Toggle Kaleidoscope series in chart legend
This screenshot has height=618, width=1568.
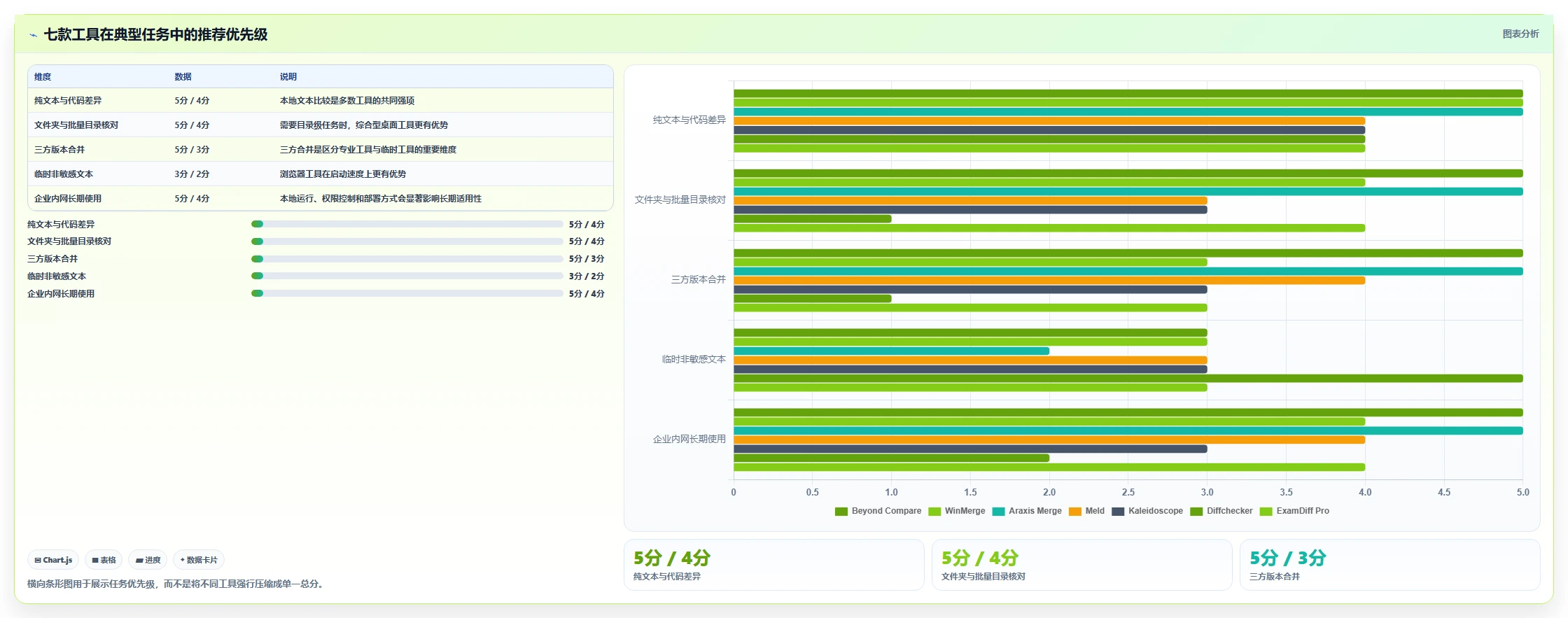click(x=1147, y=511)
